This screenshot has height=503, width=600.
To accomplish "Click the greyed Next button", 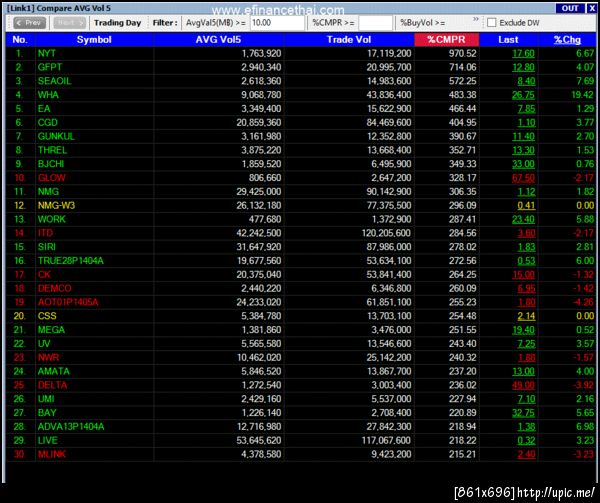I will pyautogui.click(x=69, y=23).
